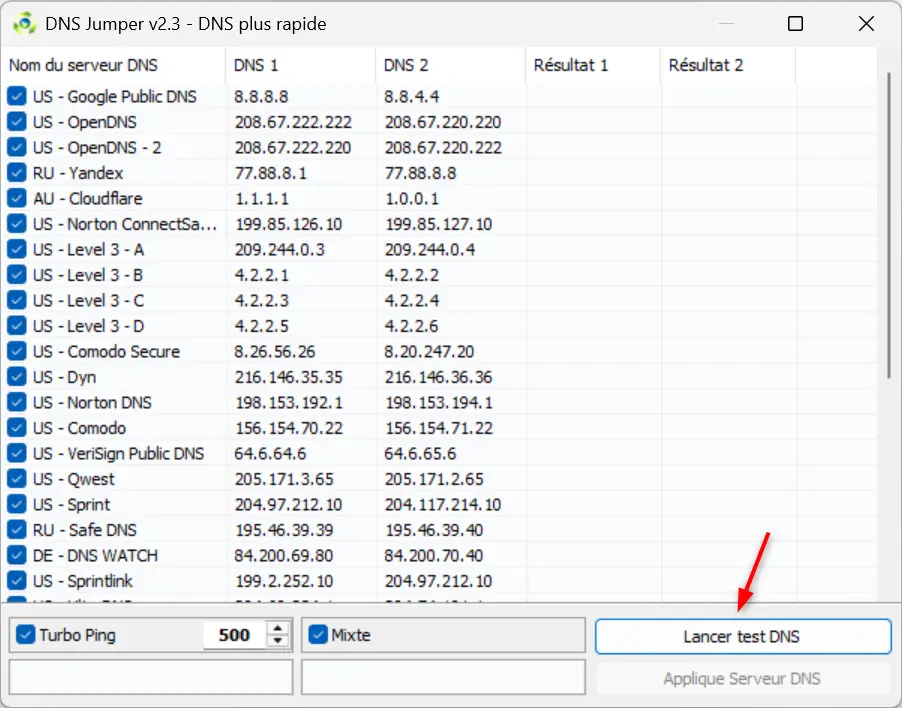Click the DNS 1 address 1.1.1.1
Viewport: 902px width, 708px height.
tap(262, 198)
